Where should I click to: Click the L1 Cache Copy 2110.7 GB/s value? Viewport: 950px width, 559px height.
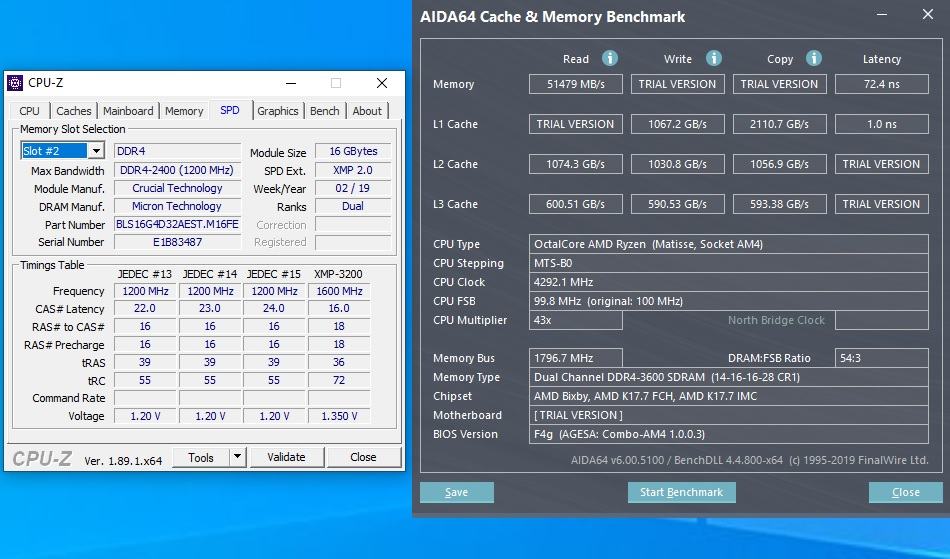point(779,124)
